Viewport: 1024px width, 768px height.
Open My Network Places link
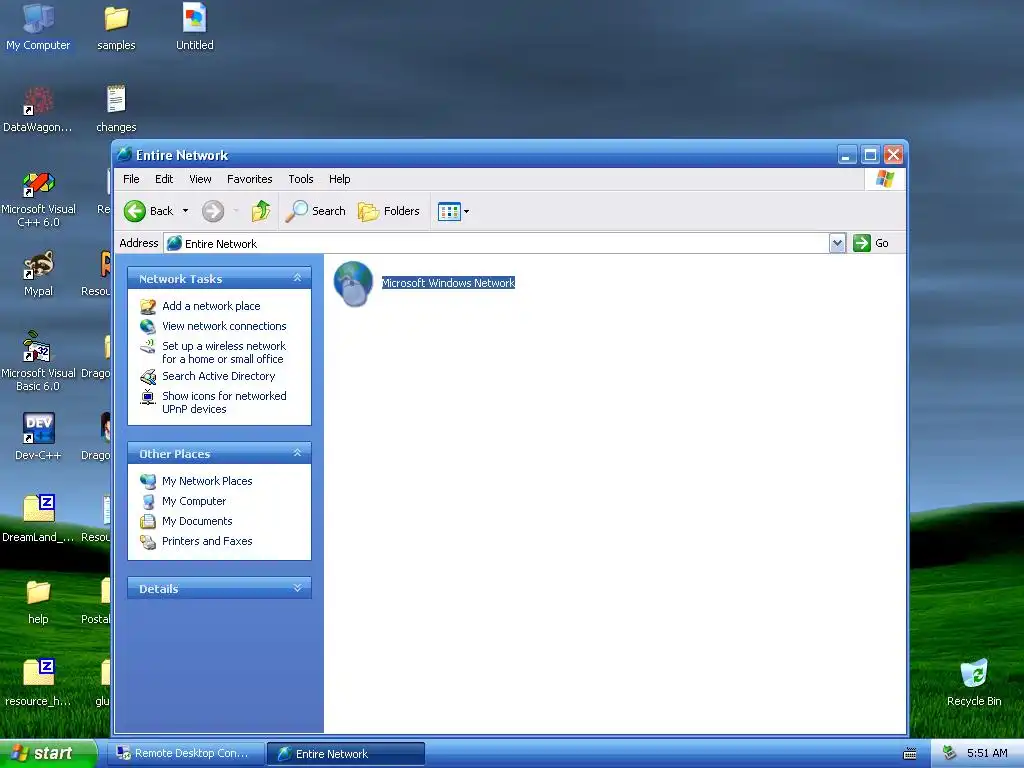[x=207, y=481]
